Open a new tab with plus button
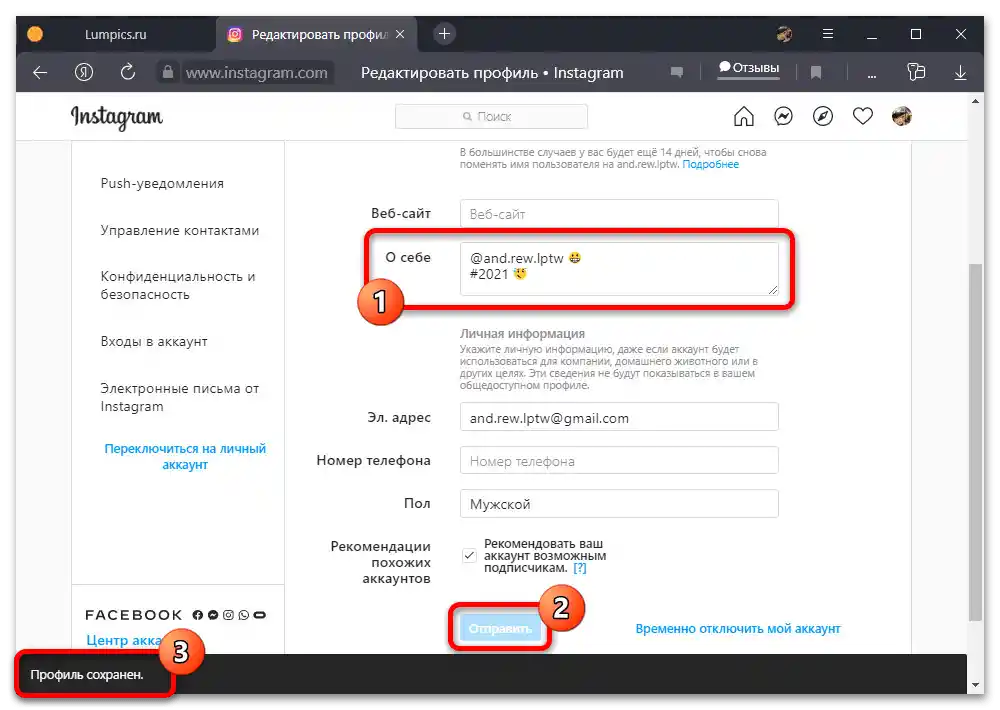The image size is (1000, 710). click(445, 34)
